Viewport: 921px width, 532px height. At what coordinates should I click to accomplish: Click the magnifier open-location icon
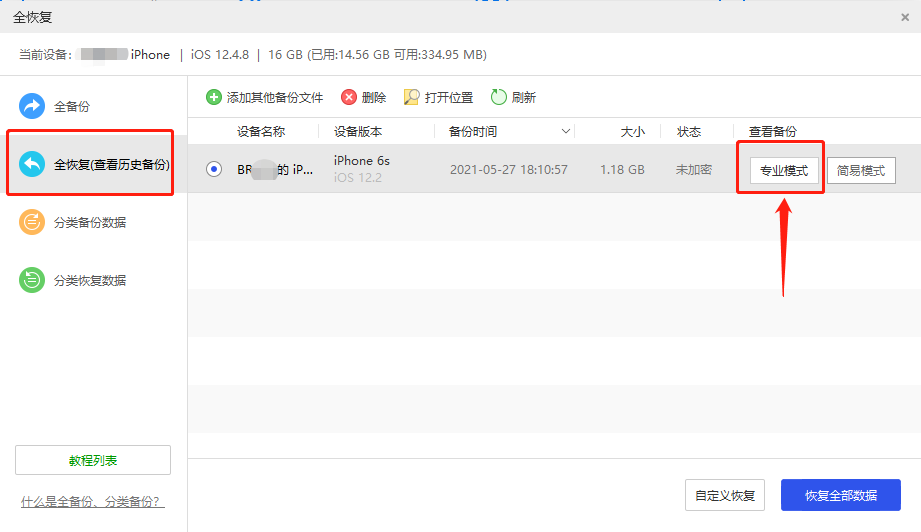412,97
